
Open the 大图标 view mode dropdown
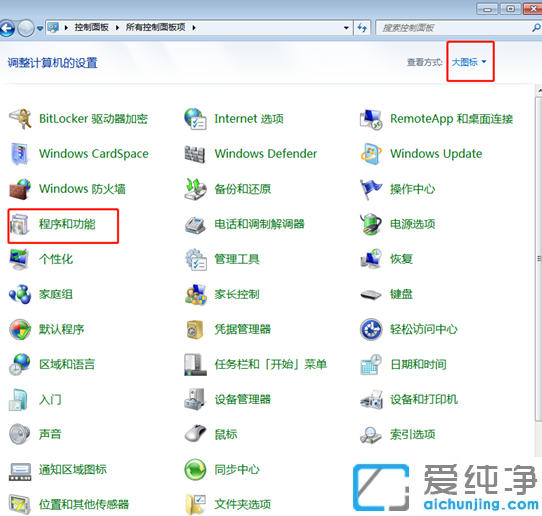(469, 62)
